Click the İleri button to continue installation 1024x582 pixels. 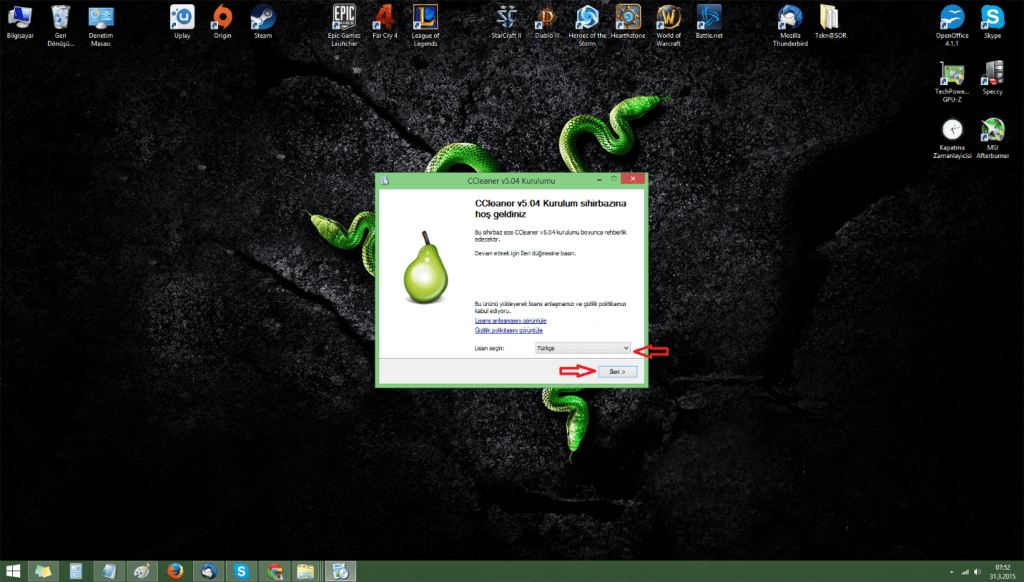[616, 370]
